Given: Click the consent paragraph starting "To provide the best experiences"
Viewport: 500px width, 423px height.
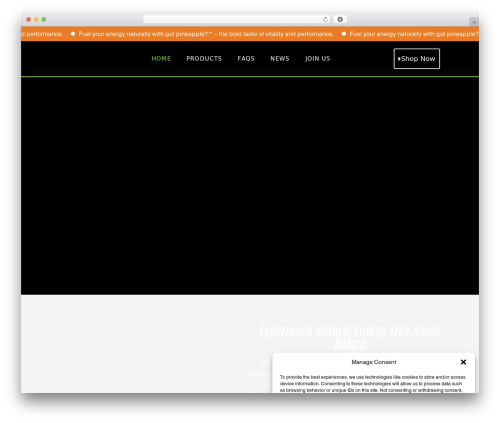Looking at the screenshot, I should [373, 384].
